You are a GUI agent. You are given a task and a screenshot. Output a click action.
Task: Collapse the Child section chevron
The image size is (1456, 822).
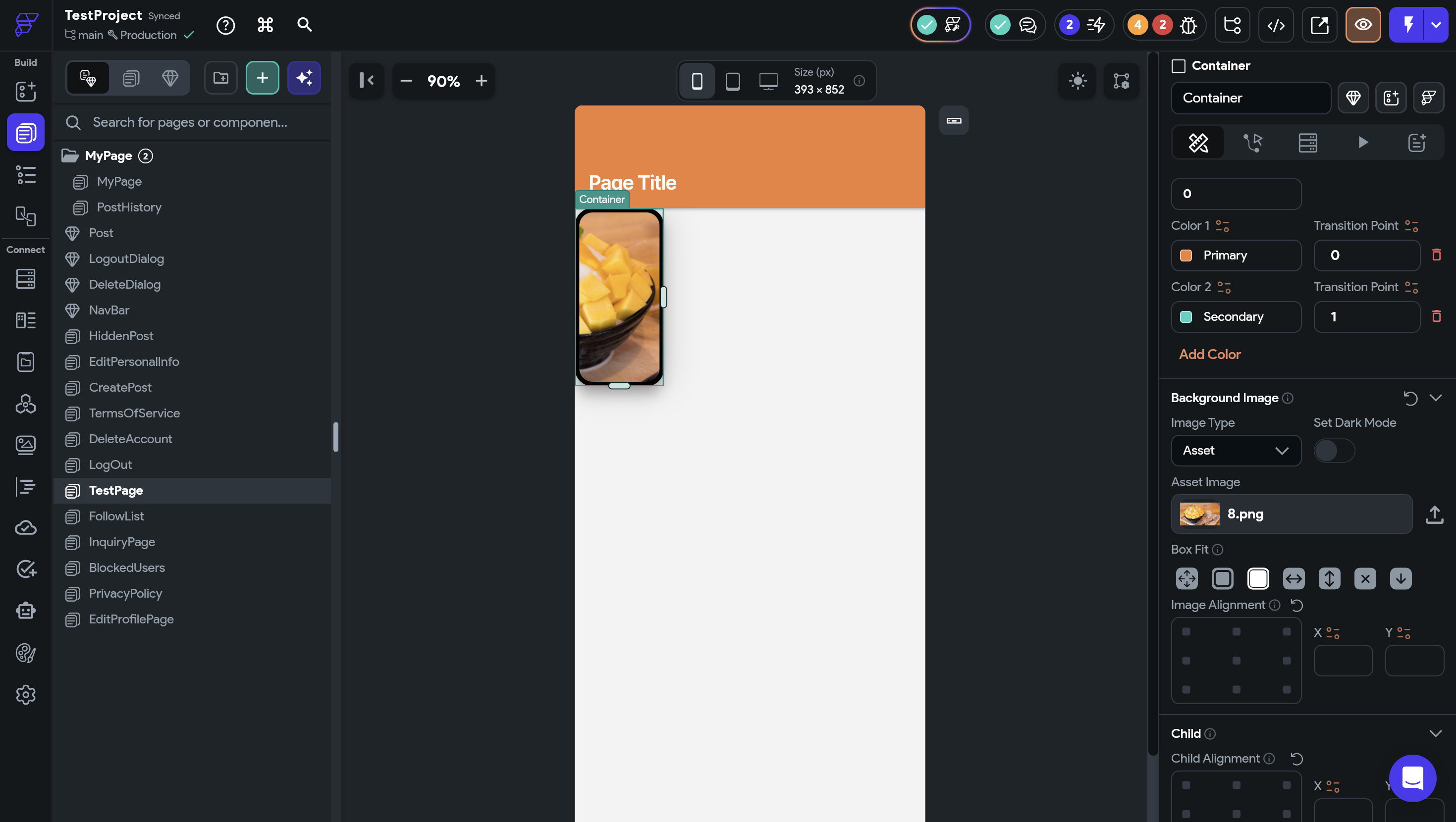click(x=1436, y=734)
